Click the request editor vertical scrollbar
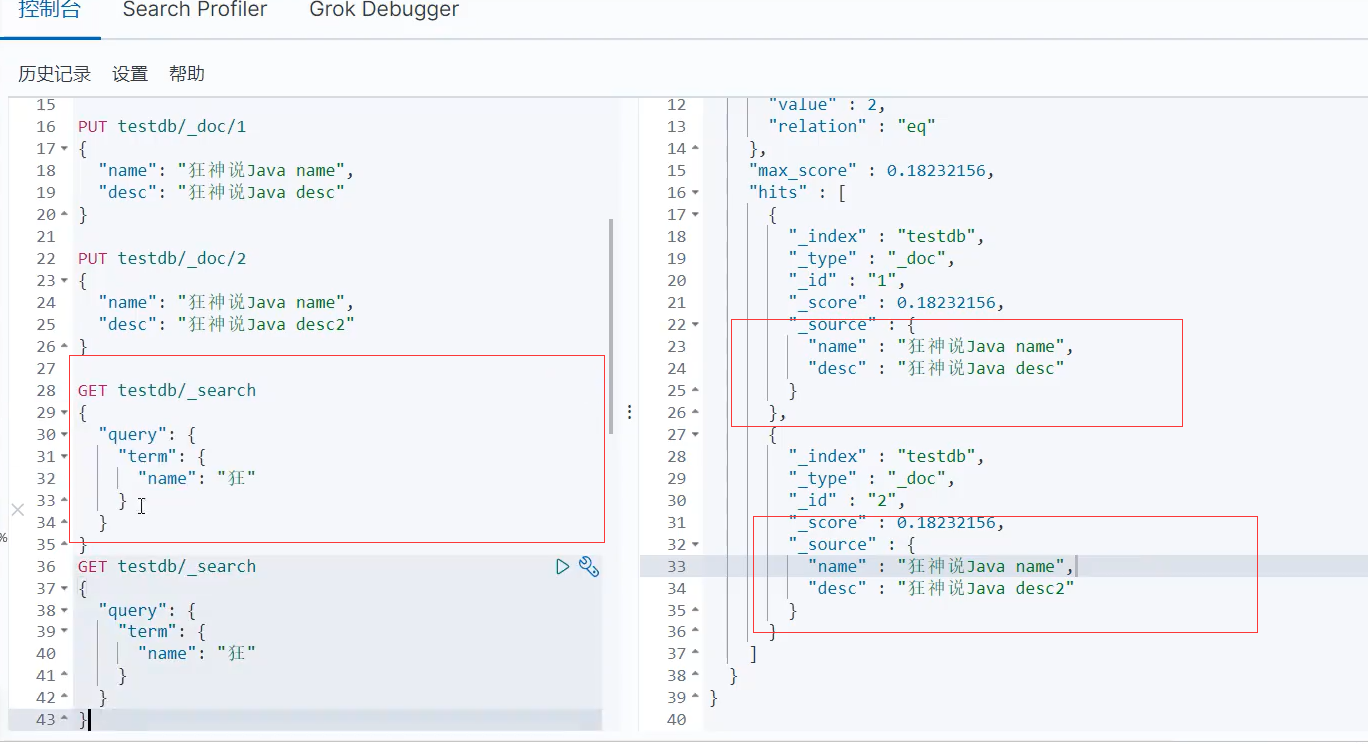Viewport: 1368px width, 744px height. tap(611, 326)
